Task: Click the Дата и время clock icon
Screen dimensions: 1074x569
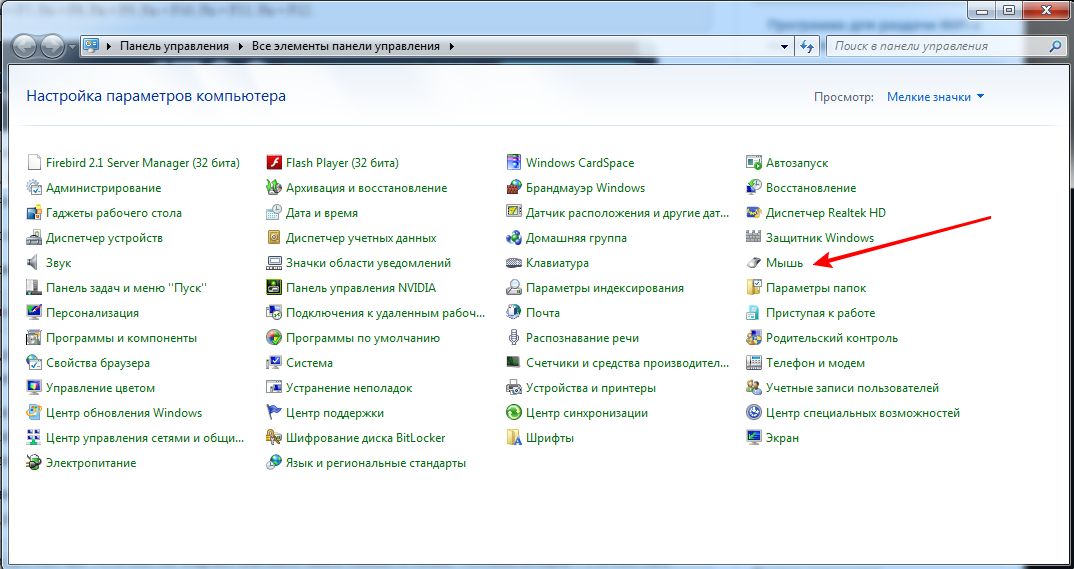Action: pyautogui.click(x=274, y=213)
